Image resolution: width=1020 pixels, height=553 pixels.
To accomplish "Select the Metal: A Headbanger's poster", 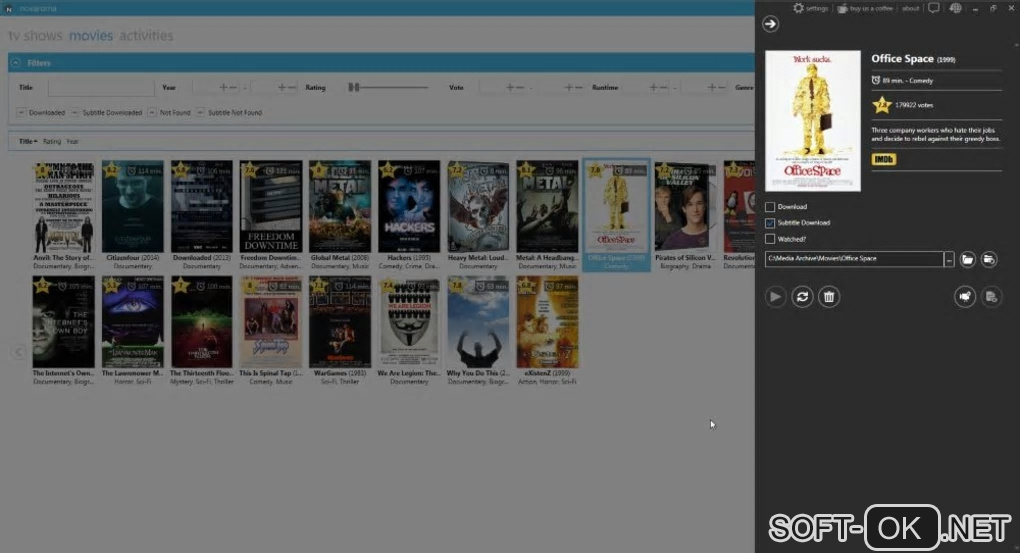I will (x=547, y=207).
